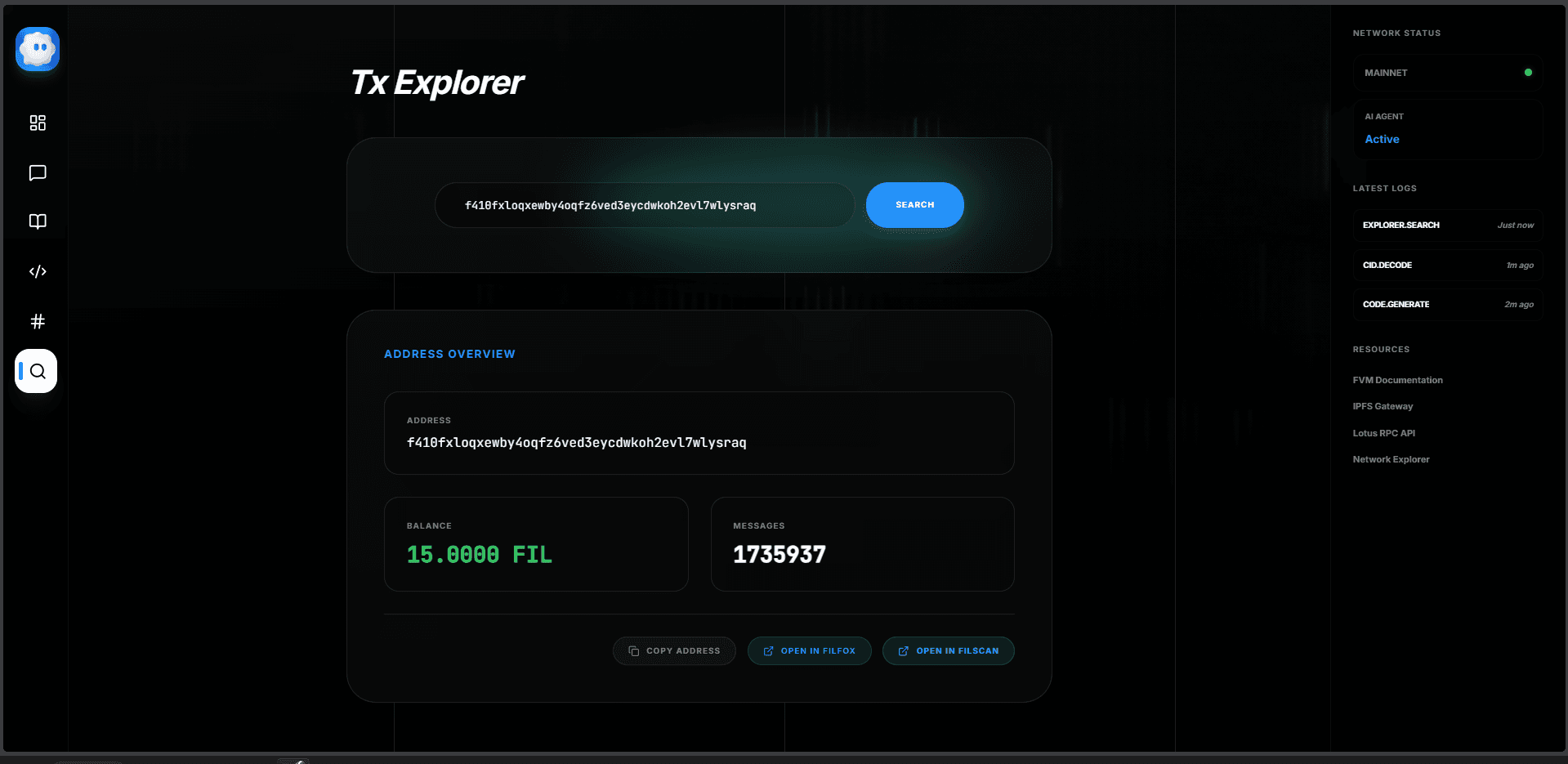Image resolution: width=1568 pixels, height=764 pixels.
Task: Open the hash icon in sidebar
Action: [x=38, y=321]
